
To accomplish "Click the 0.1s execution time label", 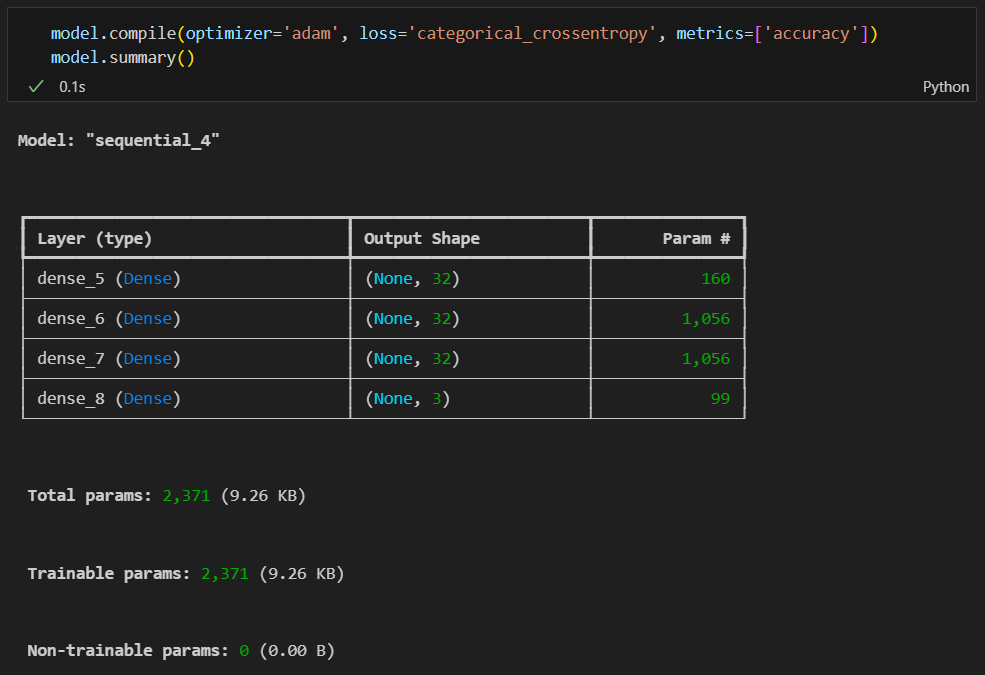I will tap(72, 87).
